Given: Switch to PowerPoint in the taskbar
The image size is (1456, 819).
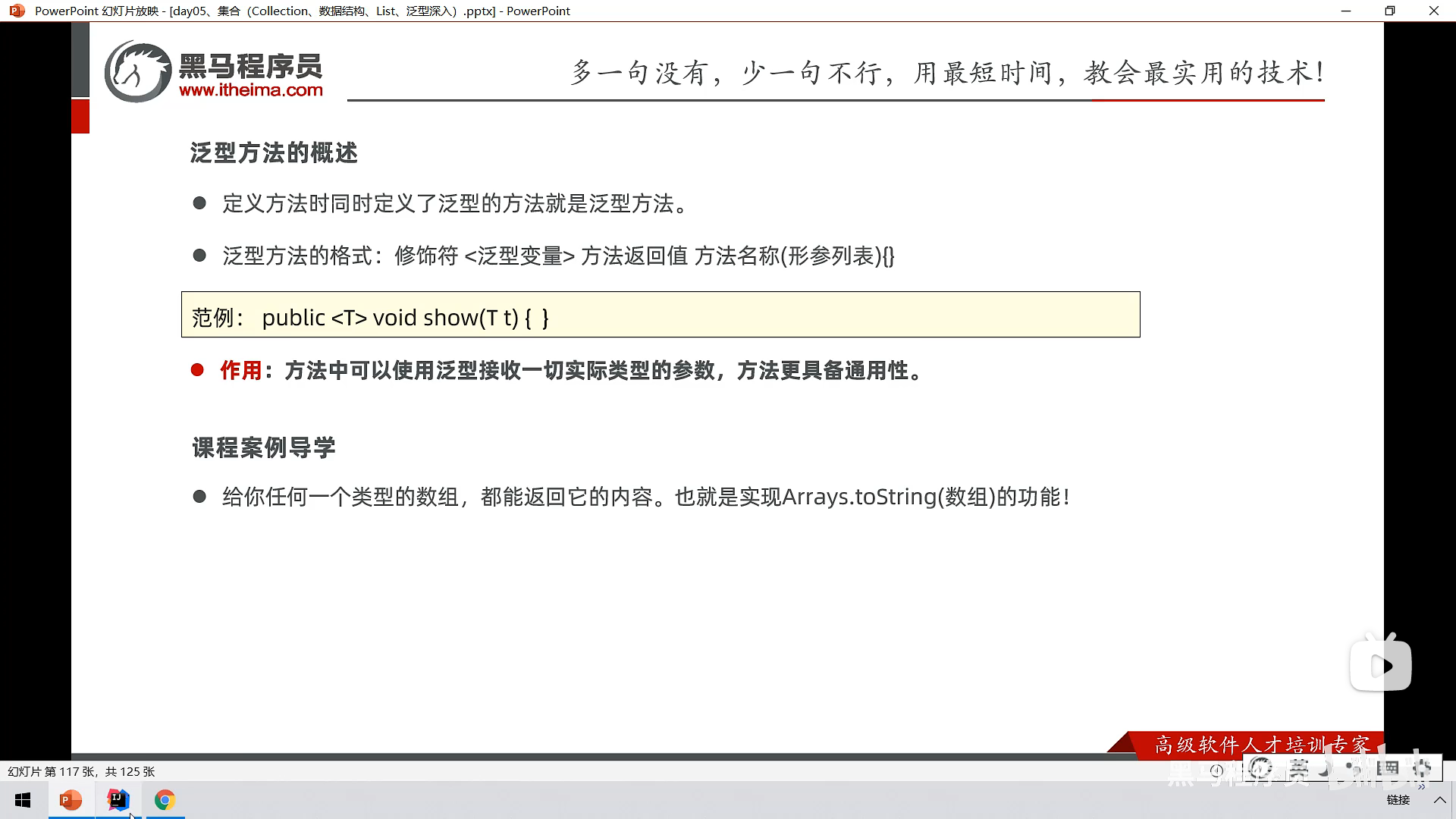Looking at the screenshot, I should coord(71,800).
